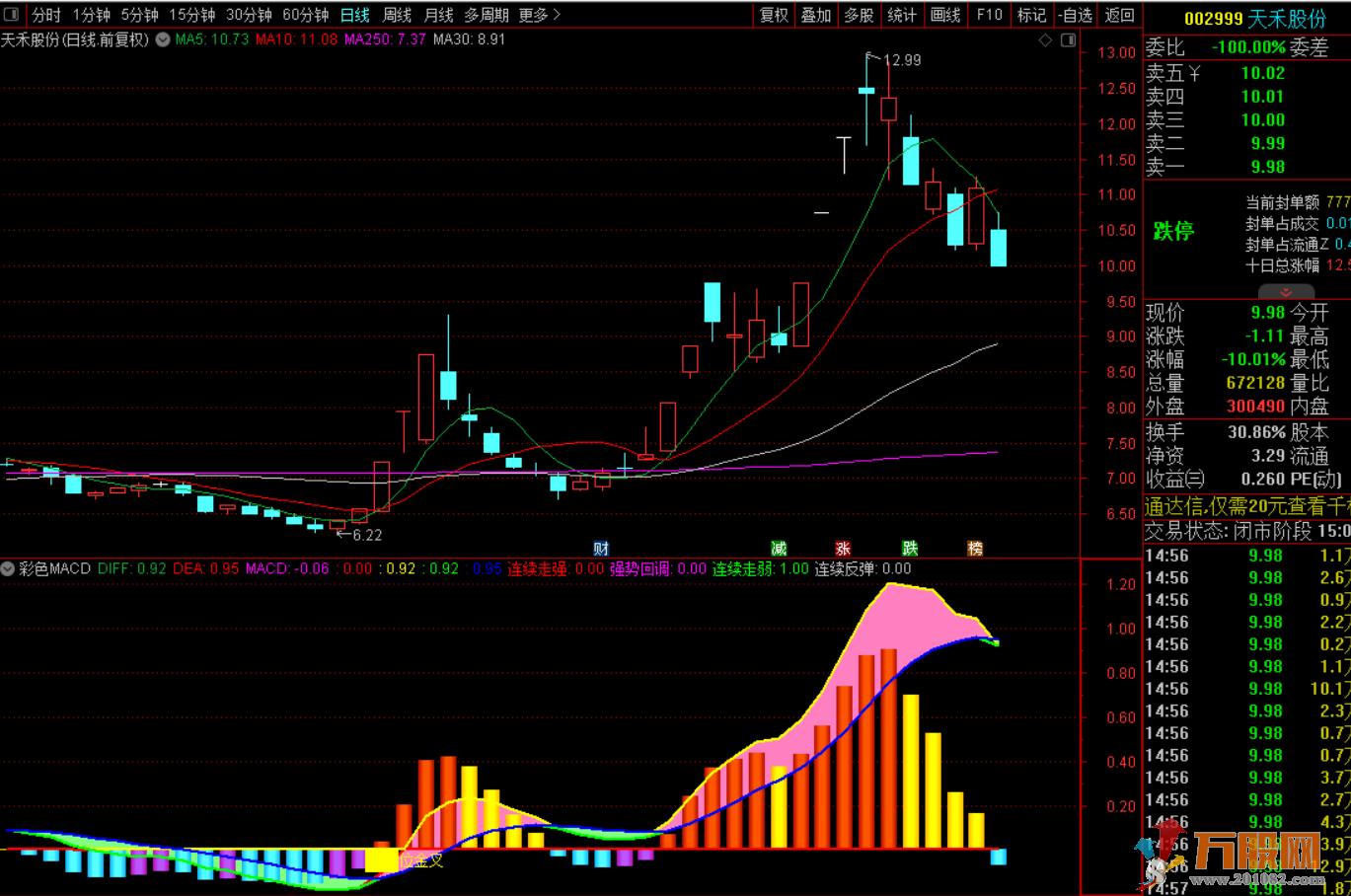Toggle 叠加 overlay mode
Viewport: 1351px width, 896px height.
[x=816, y=15]
